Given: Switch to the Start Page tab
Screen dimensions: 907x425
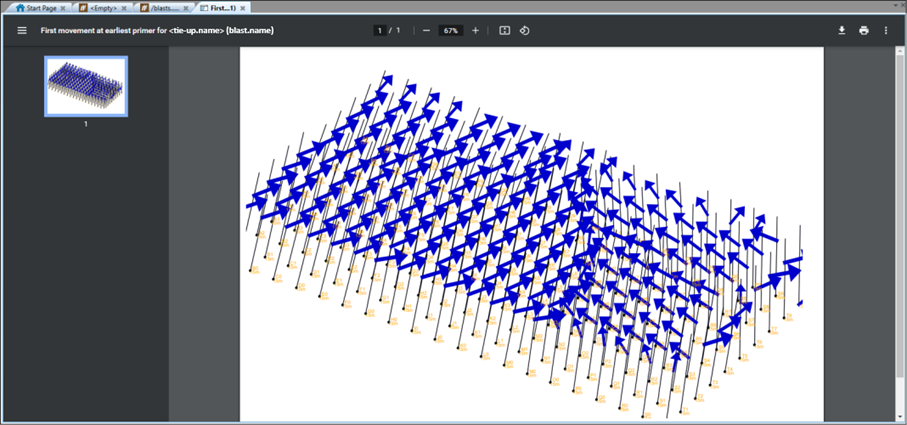Looking at the screenshot, I should (x=40, y=9).
